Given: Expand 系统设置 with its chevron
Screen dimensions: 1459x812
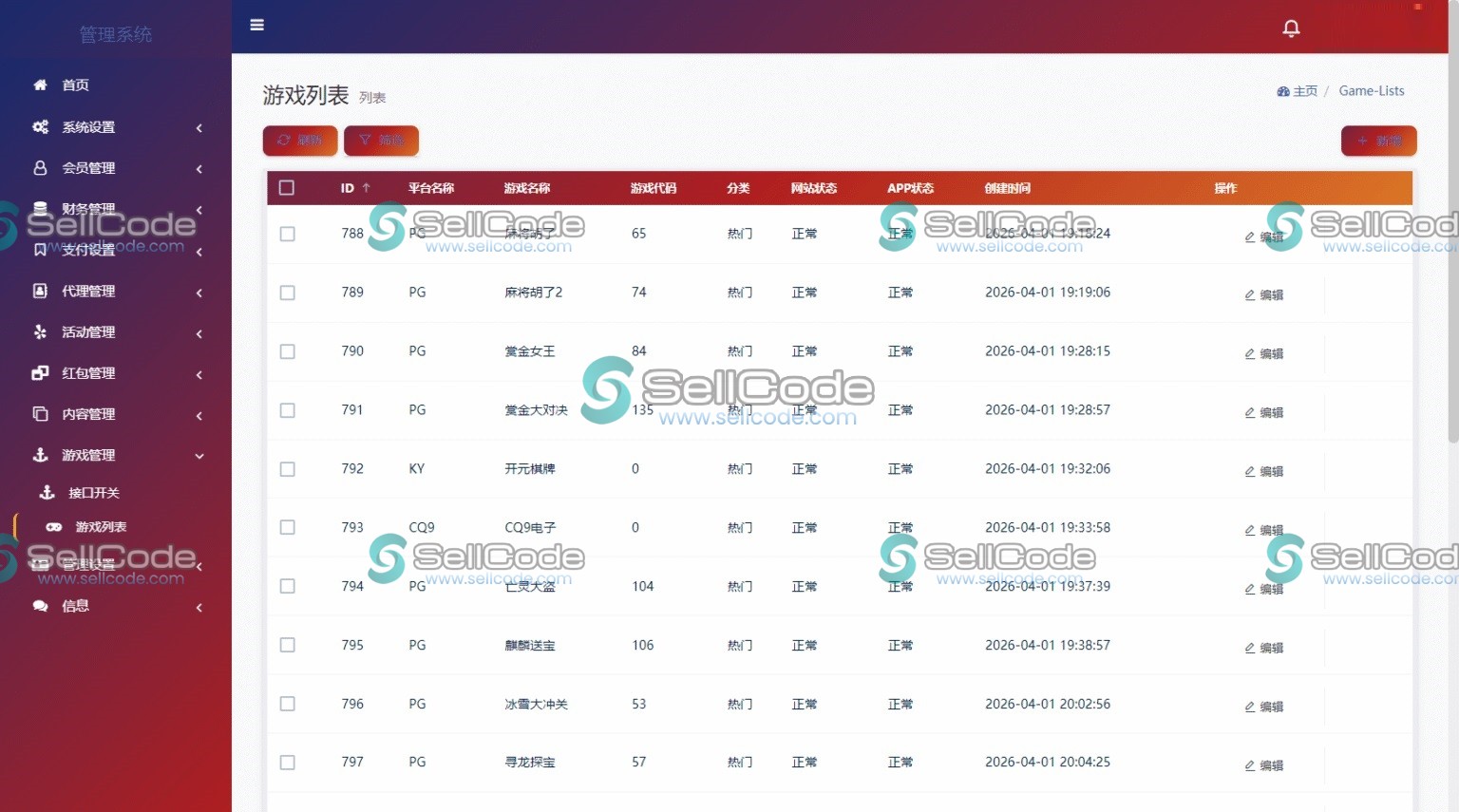Looking at the screenshot, I should point(199,127).
